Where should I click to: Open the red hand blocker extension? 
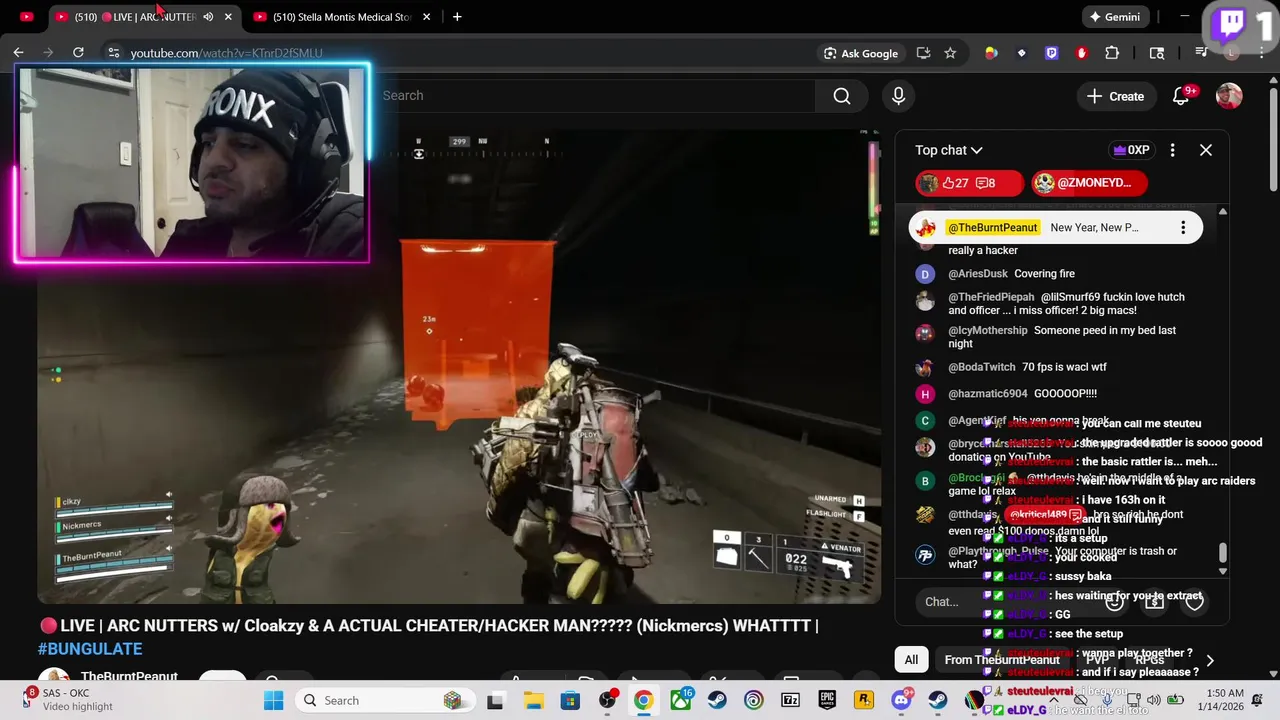point(1081,53)
